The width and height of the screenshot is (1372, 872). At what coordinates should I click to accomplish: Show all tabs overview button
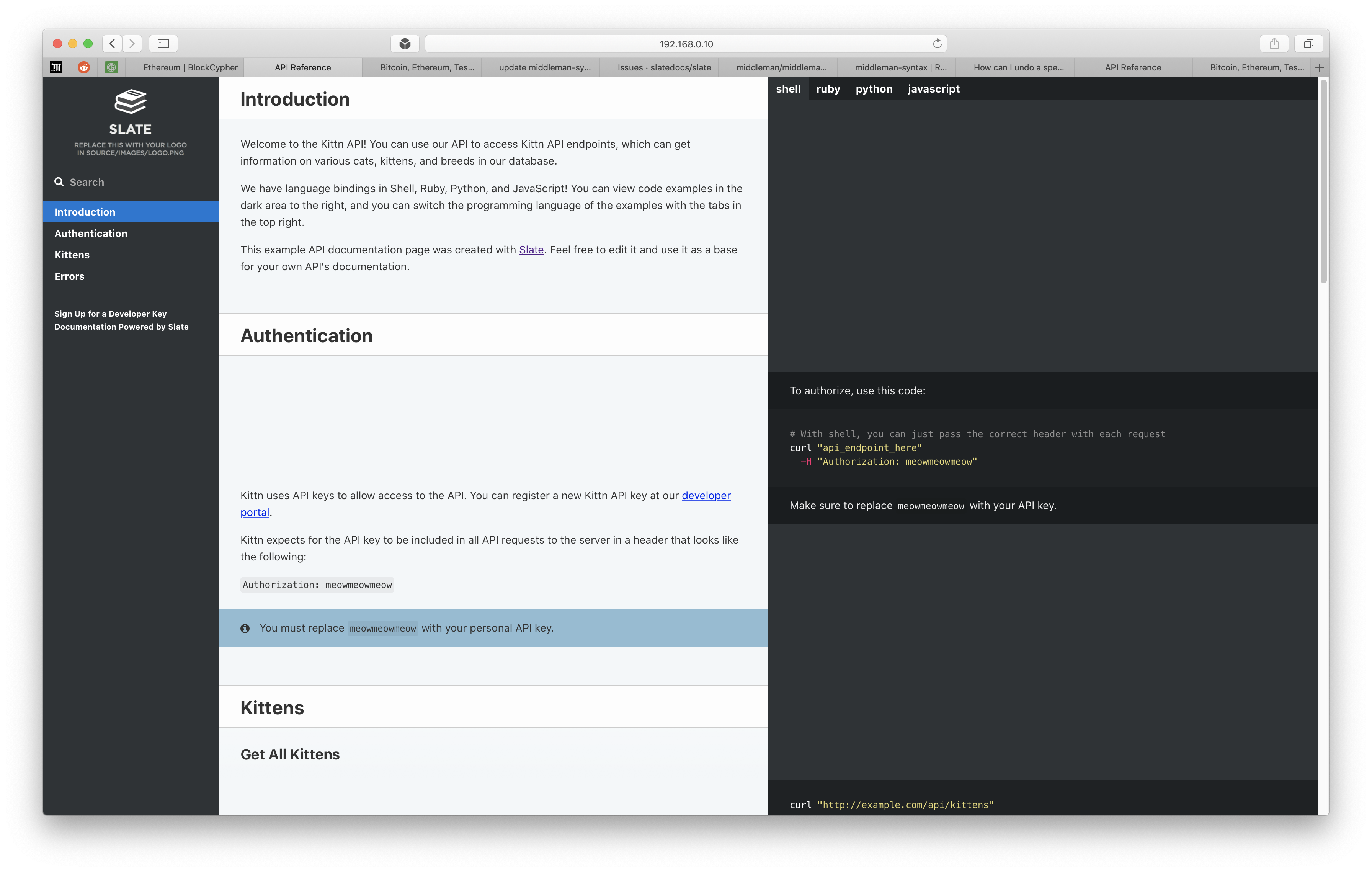(1309, 43)
